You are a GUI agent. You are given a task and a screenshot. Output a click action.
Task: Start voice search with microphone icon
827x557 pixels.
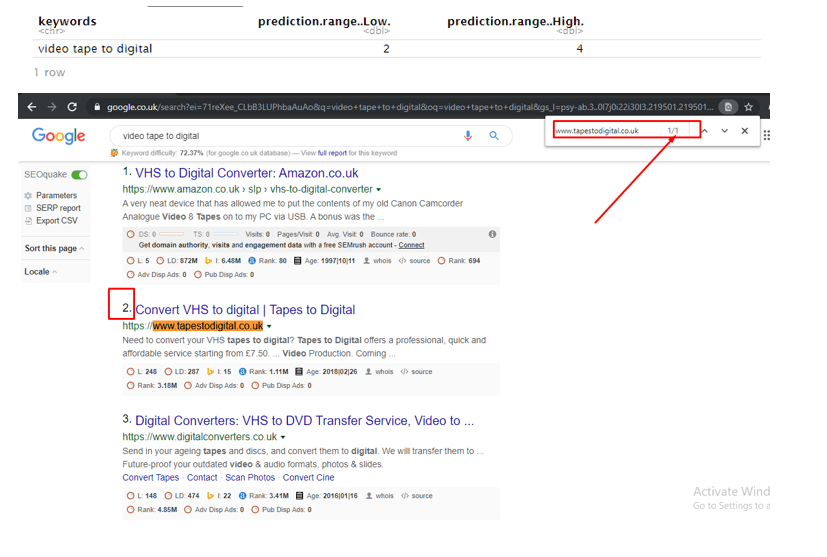(x=468, y=136)
